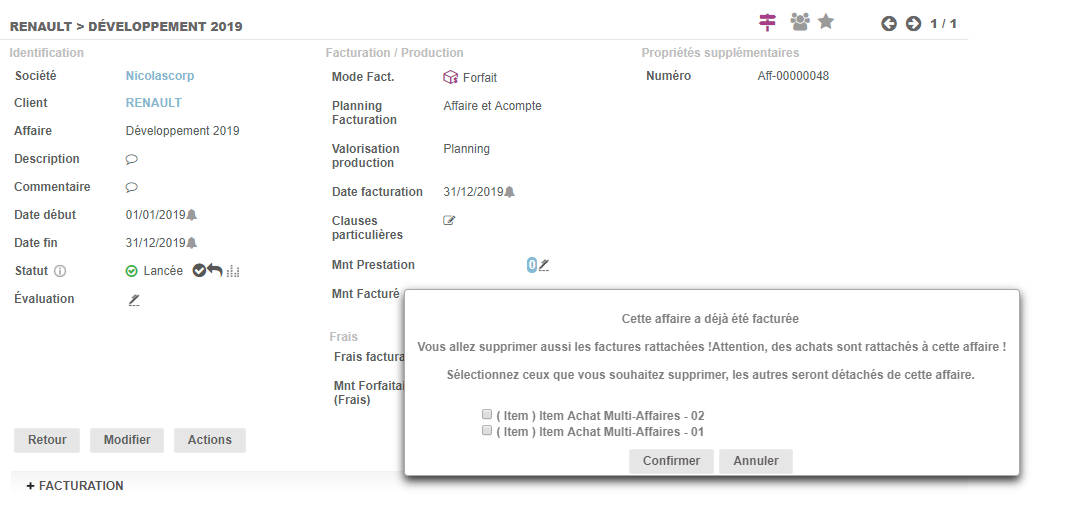The width and height of the screenshot is (1074, 509).
Task: Go to the previous record arrow
Action: click(x=888, y=24)
